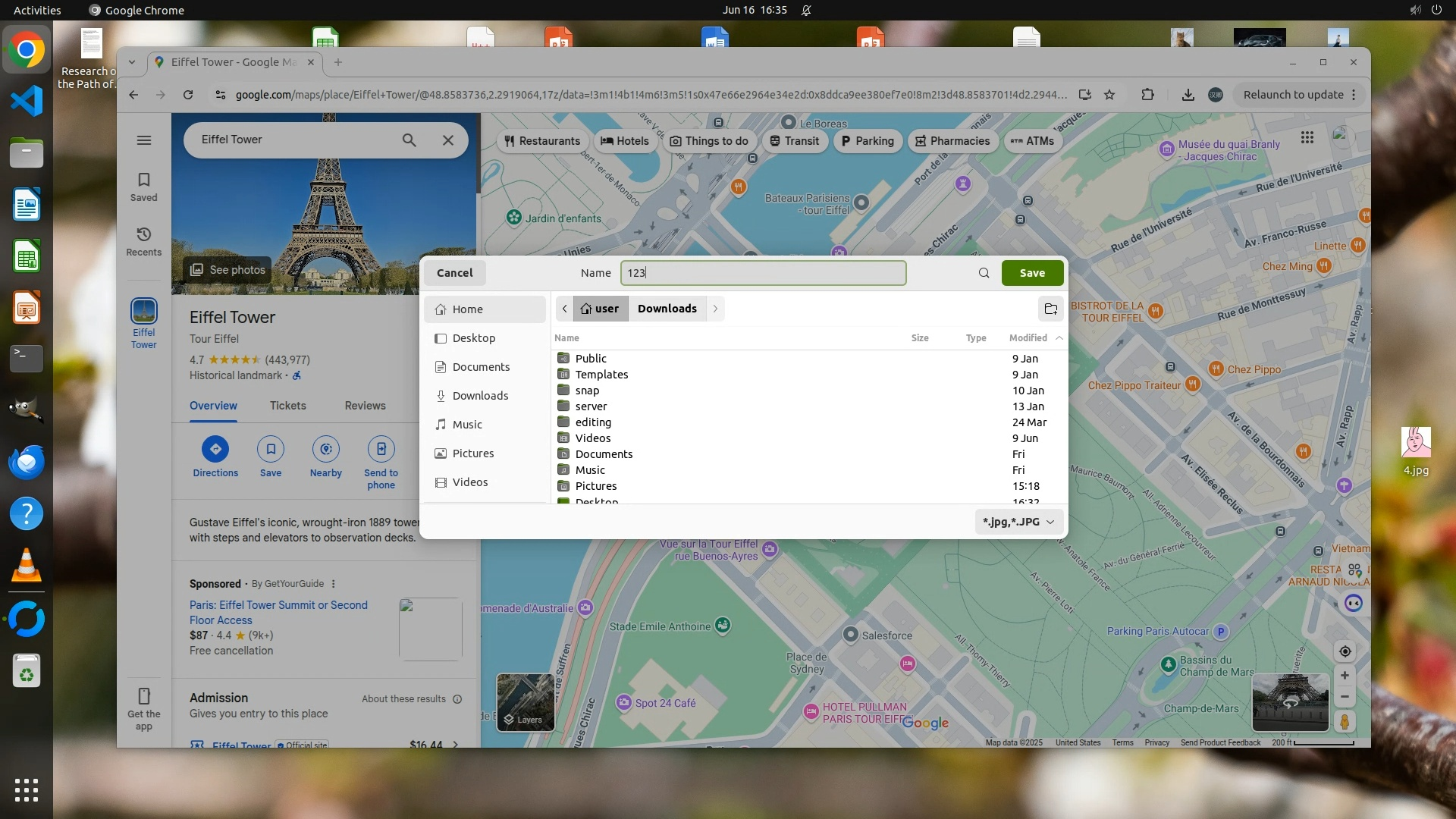
Task: Click the Google apps grid icon
Action: (1307, 137)
